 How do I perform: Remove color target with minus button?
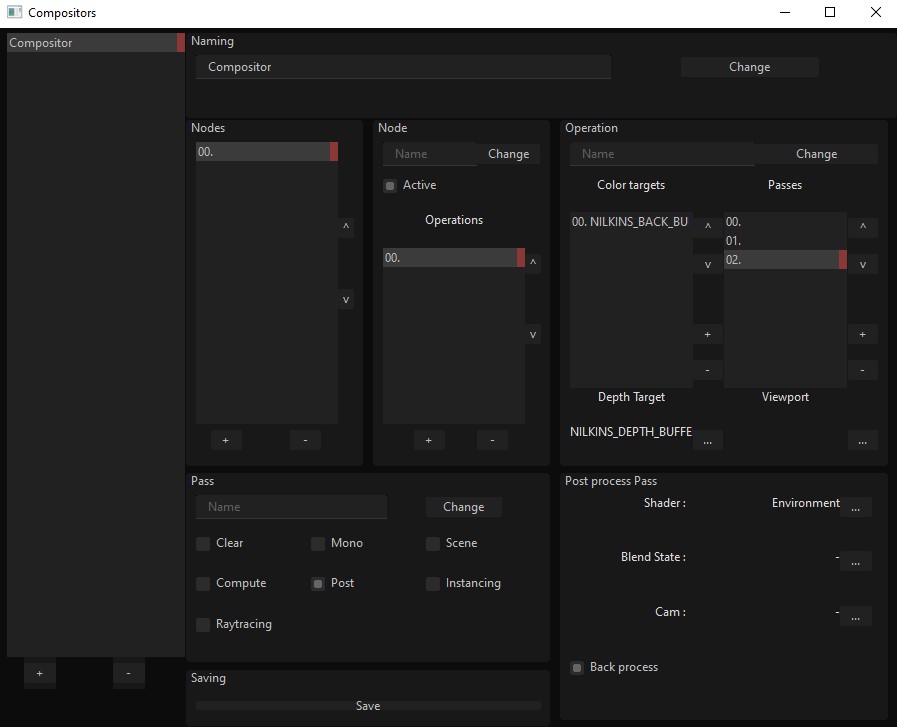point(708,370)
